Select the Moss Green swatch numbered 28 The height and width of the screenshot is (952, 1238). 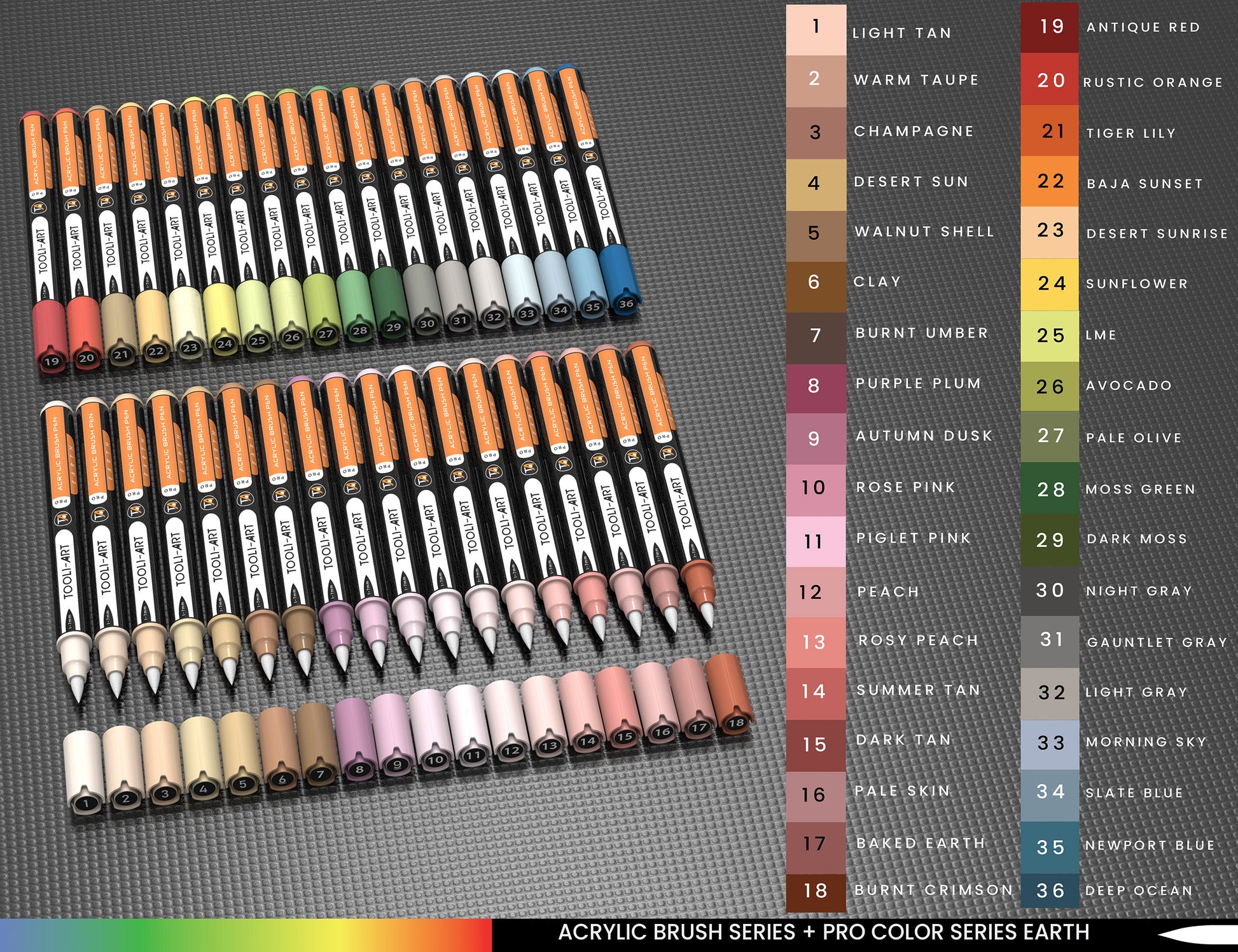click(1050, 489)
